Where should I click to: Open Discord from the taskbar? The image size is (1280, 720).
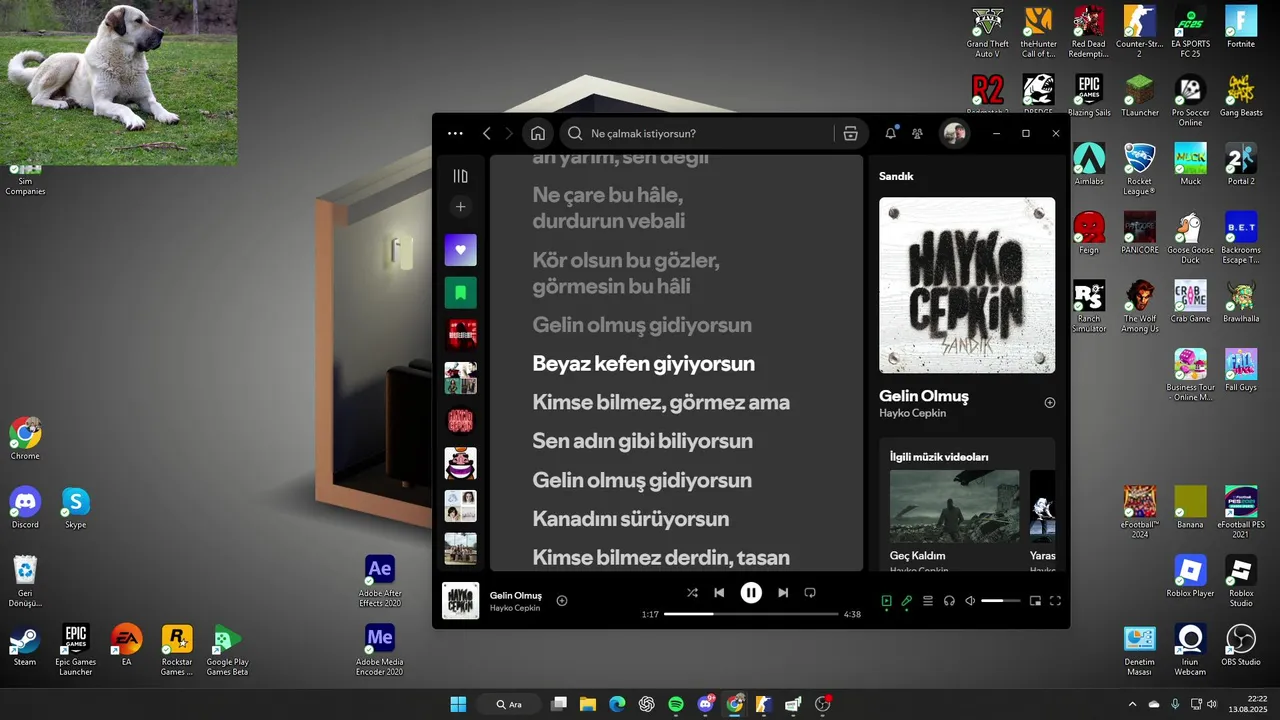coord(706,704)
